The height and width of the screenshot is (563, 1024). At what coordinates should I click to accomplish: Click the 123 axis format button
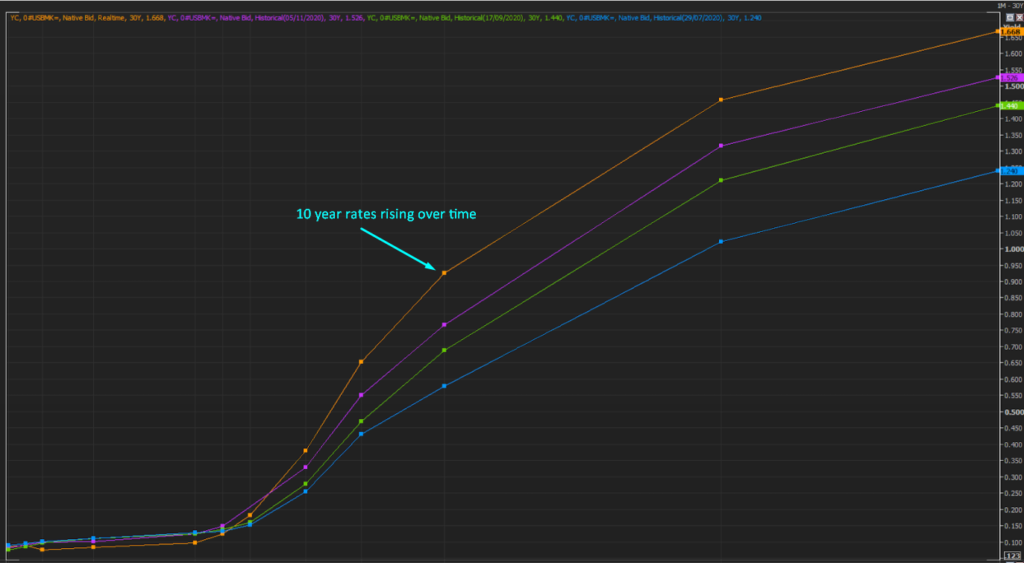pyautogui.click(x=1010, y=553)
